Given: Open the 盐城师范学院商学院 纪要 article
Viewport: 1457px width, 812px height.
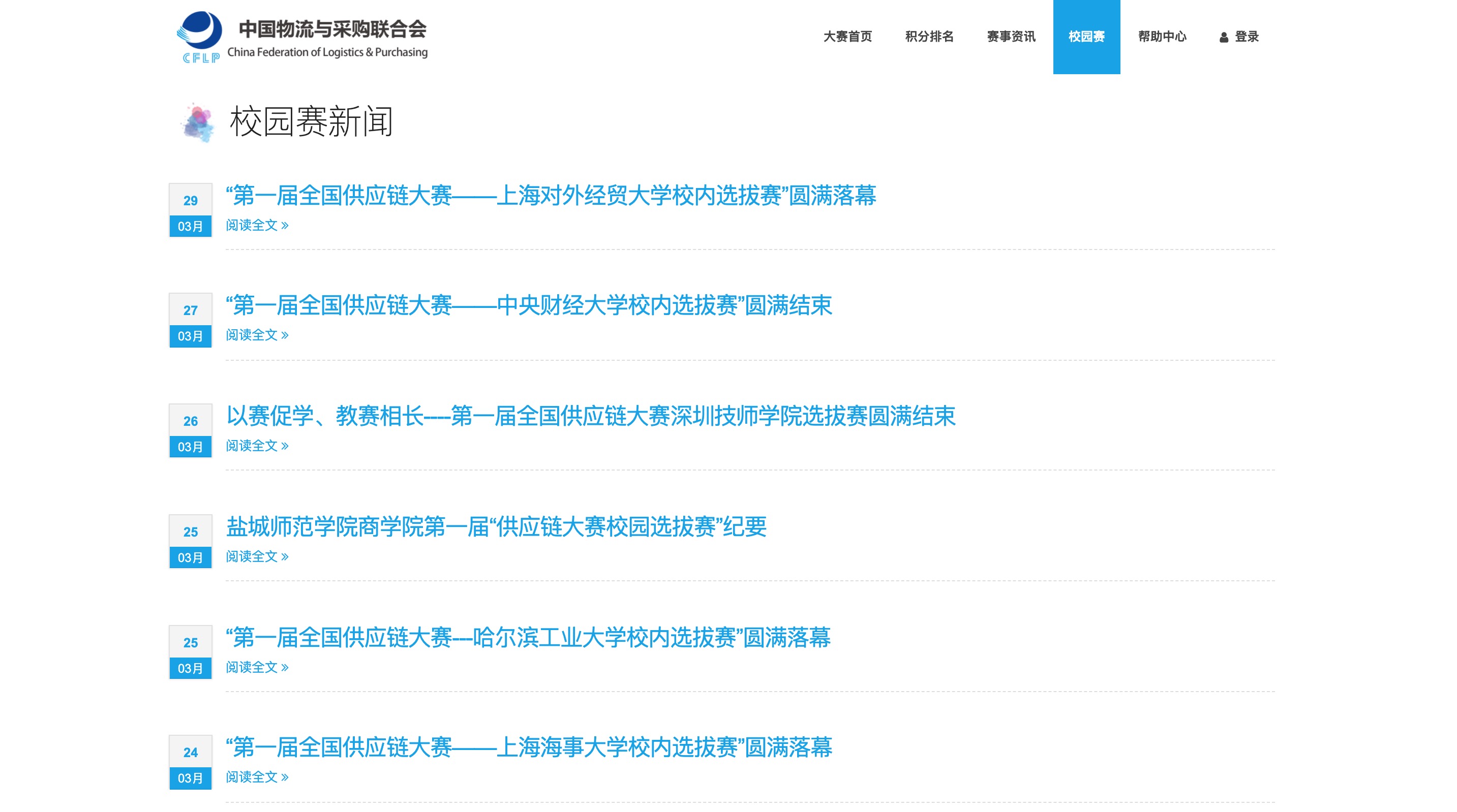Looking at the screenshot, I should point(496,527).
